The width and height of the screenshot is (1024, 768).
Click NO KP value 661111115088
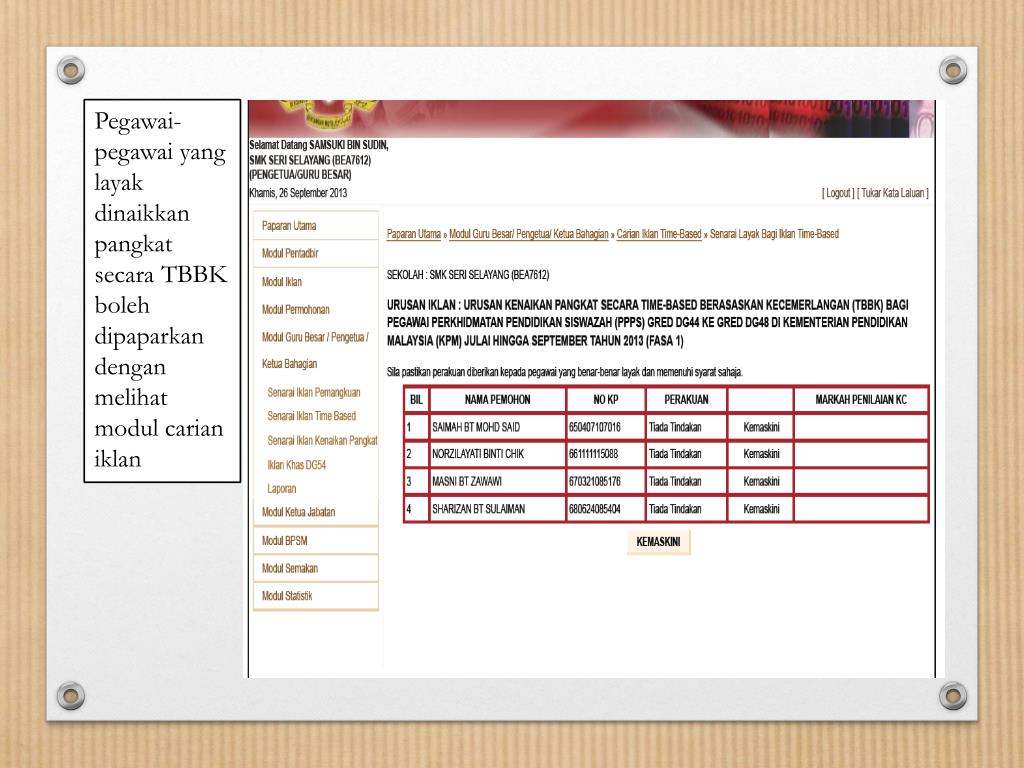(593, 454)
